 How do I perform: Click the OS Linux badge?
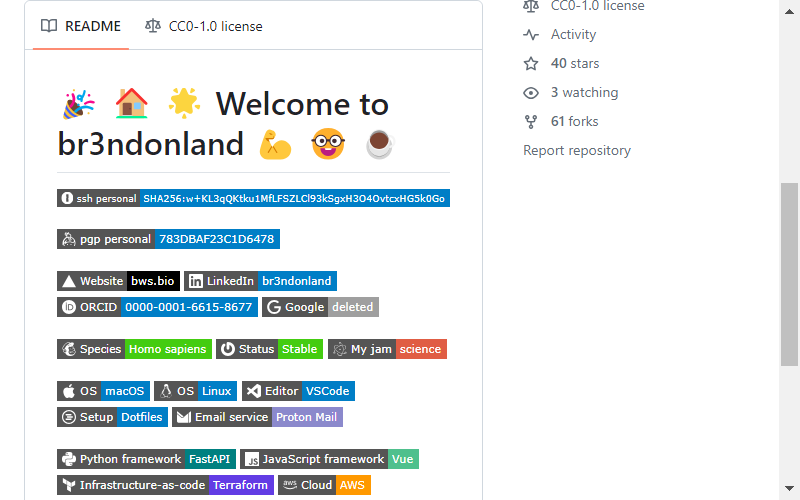coord(195,391)
